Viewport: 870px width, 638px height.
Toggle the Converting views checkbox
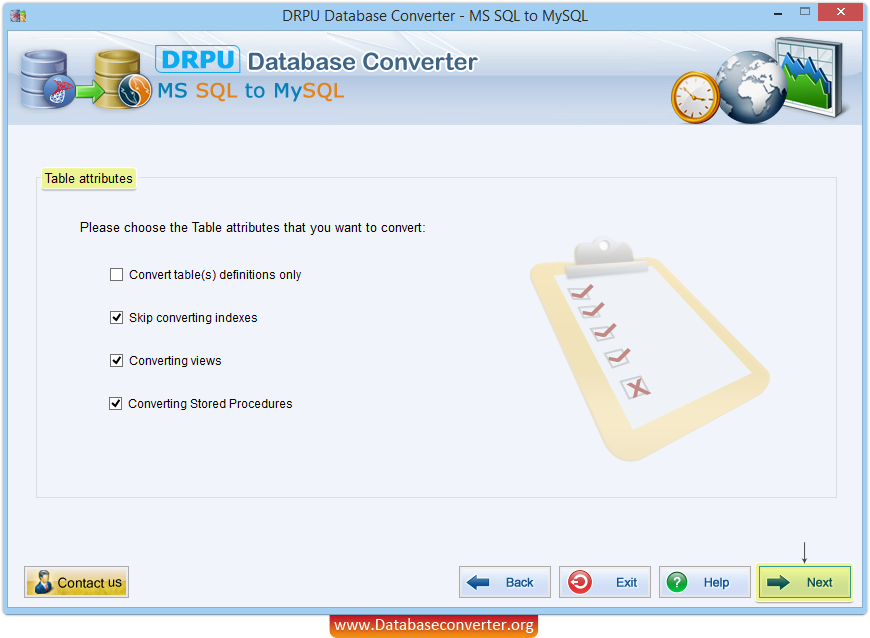(x=117, y=361)
